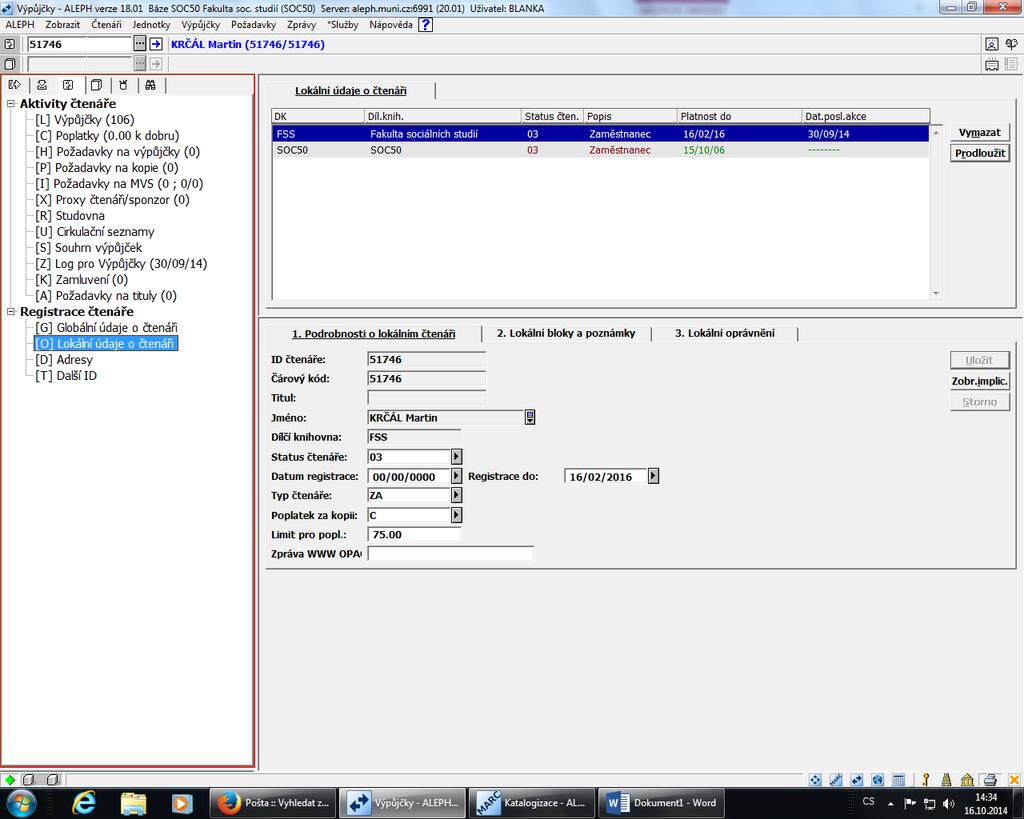Click the volume icon in system tray

(x=949, y=803)
